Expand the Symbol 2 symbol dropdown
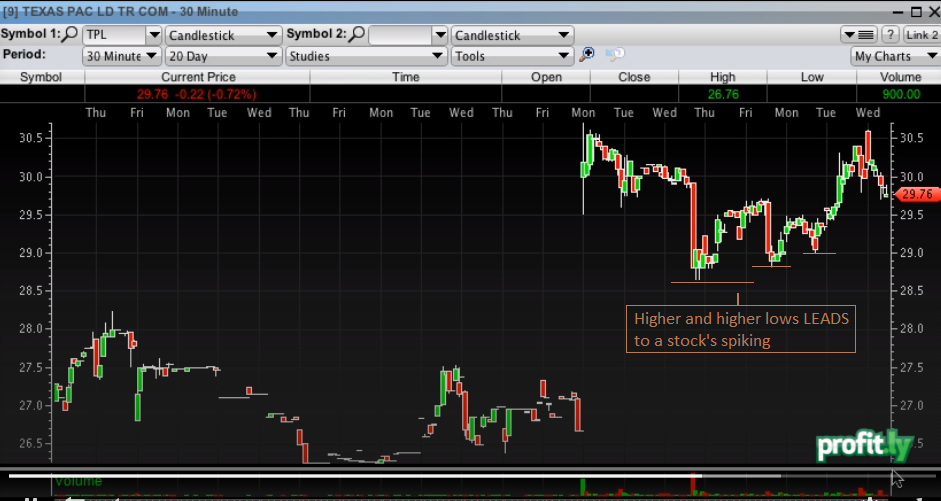This screenshot has height=501, width=941. (440, 35)
